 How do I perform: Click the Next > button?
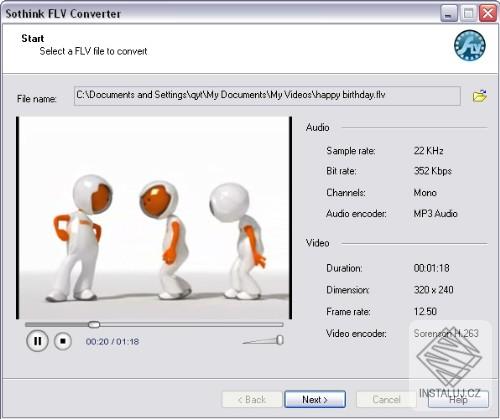[x=315, y=399]
